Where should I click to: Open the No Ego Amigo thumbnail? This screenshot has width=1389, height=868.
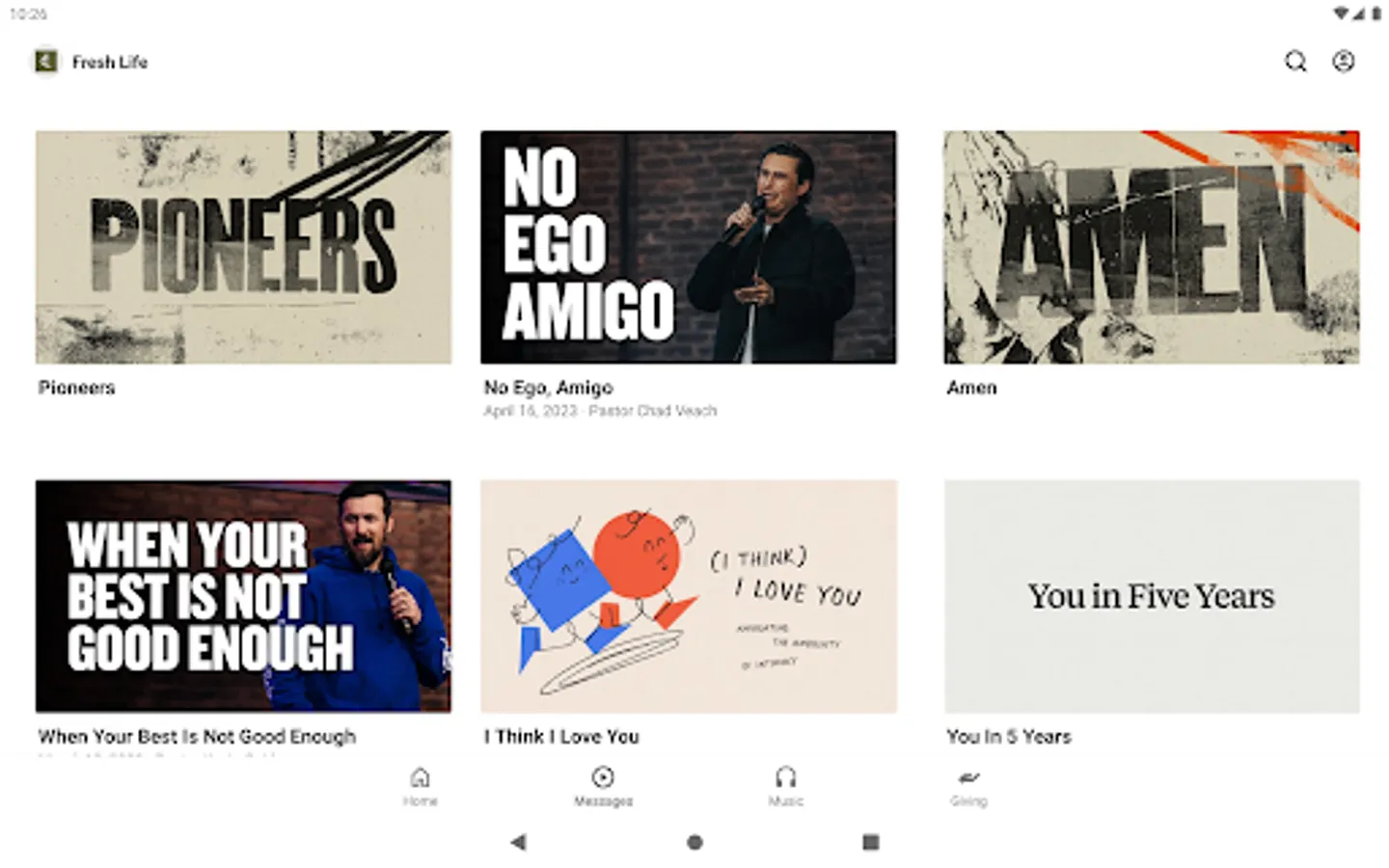tap(689, 247)
